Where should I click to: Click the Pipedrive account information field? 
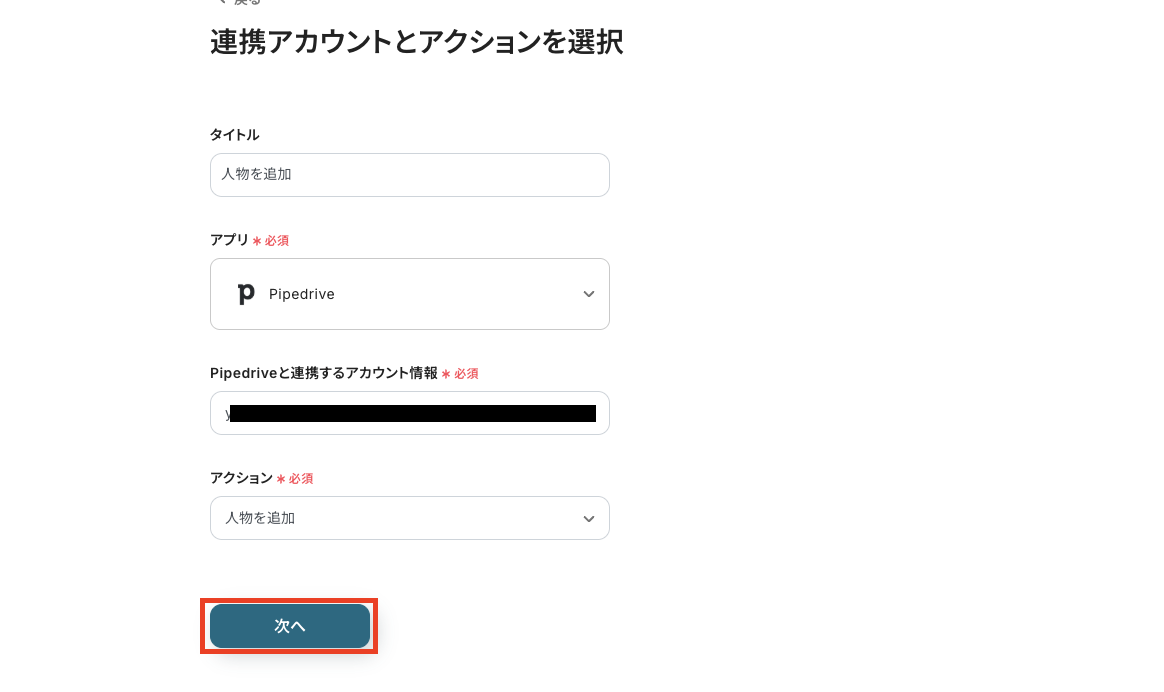tap(409, 413)
